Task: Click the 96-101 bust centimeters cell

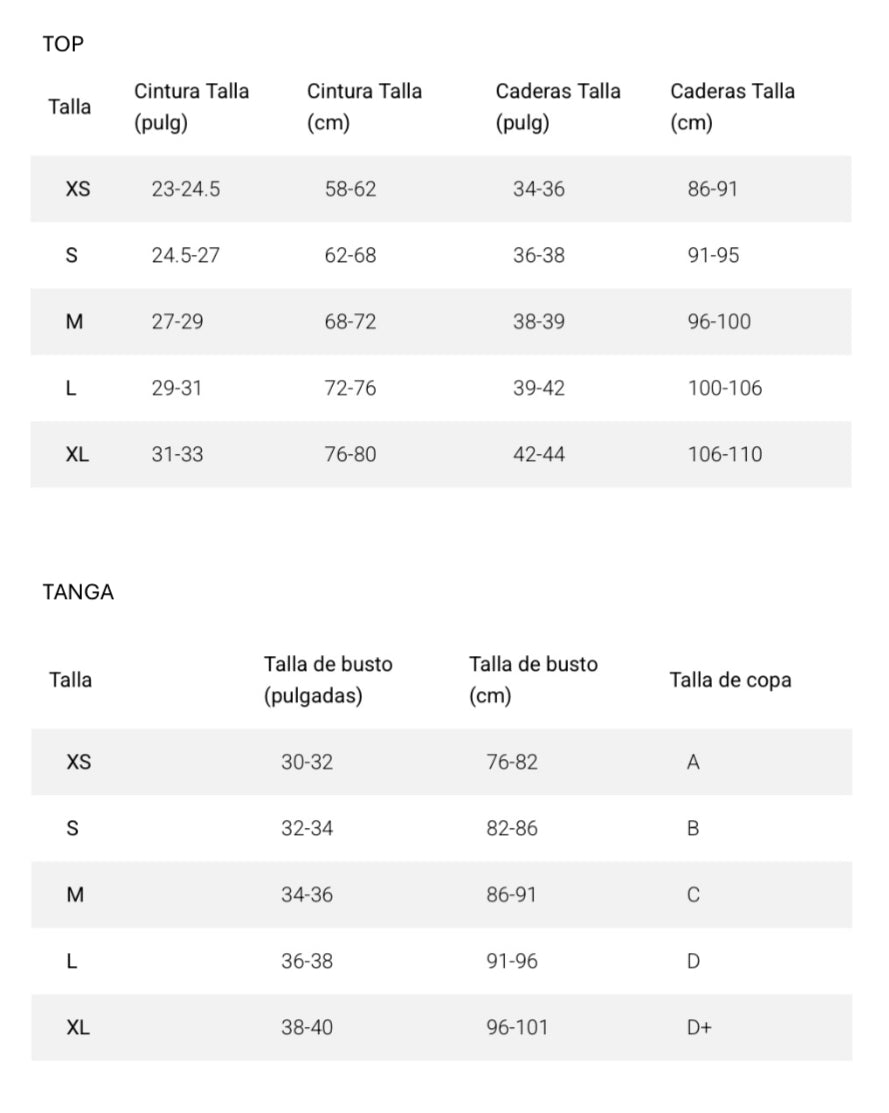Action: pos(517,1028)
